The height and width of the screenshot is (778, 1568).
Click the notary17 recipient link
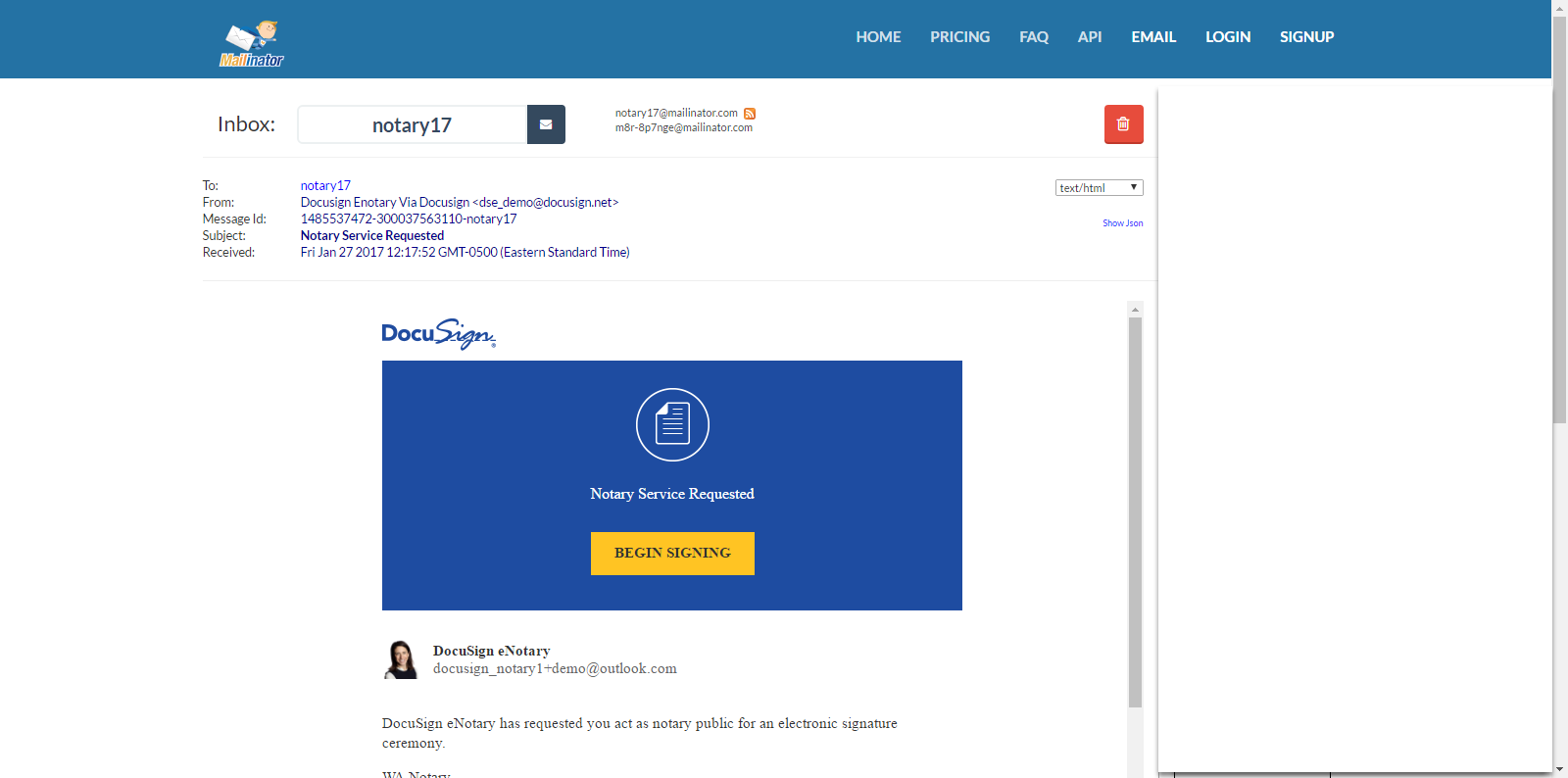tap(325, 185)
